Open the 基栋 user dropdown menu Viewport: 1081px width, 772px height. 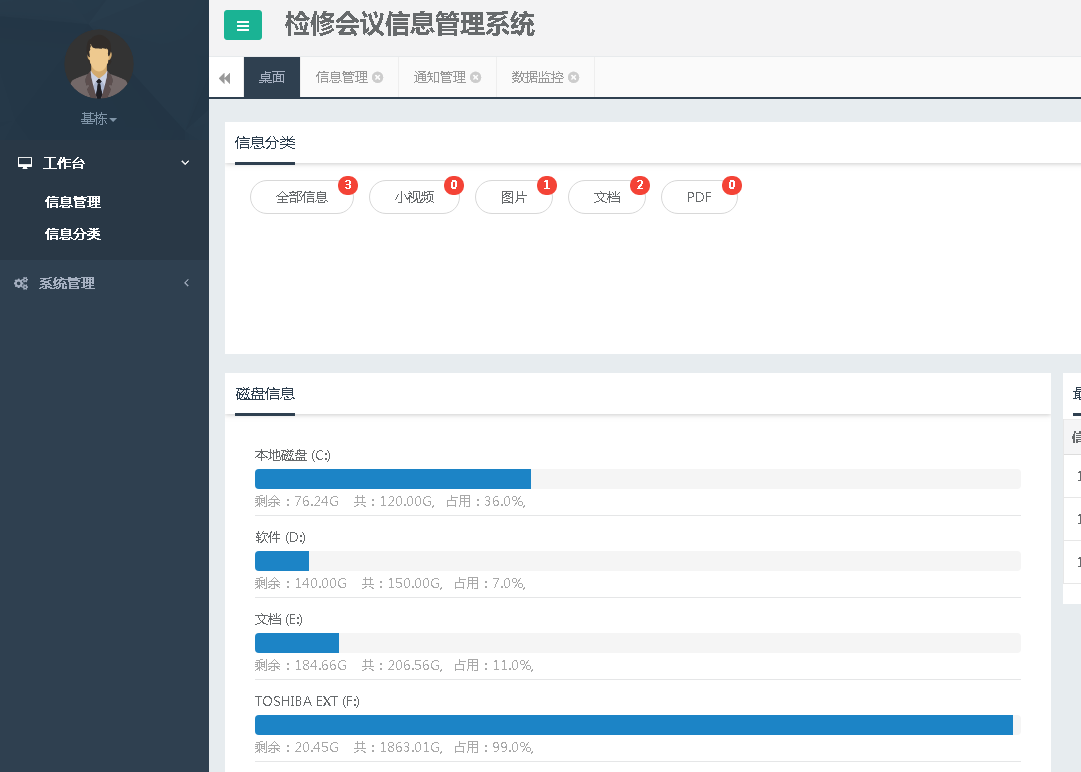click(x=99, y=119)
